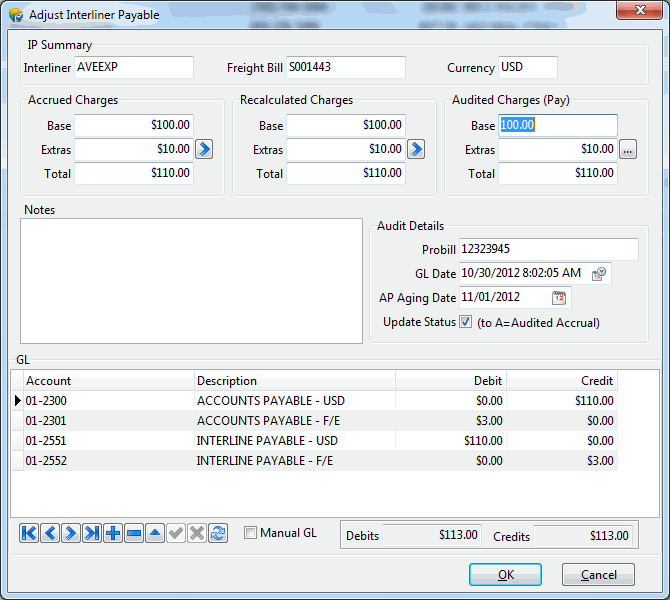Click Recalculated Charges Extras field

(x=346, y=149)
